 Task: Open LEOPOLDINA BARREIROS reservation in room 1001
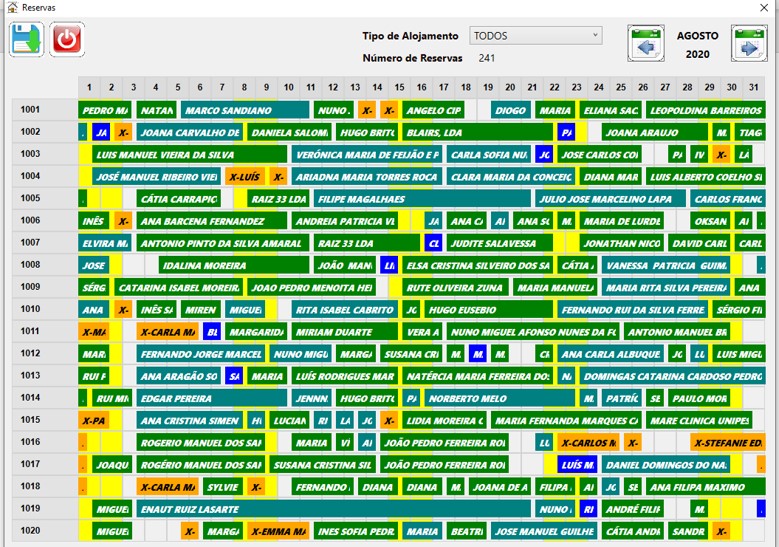click(x=705, y=110)
